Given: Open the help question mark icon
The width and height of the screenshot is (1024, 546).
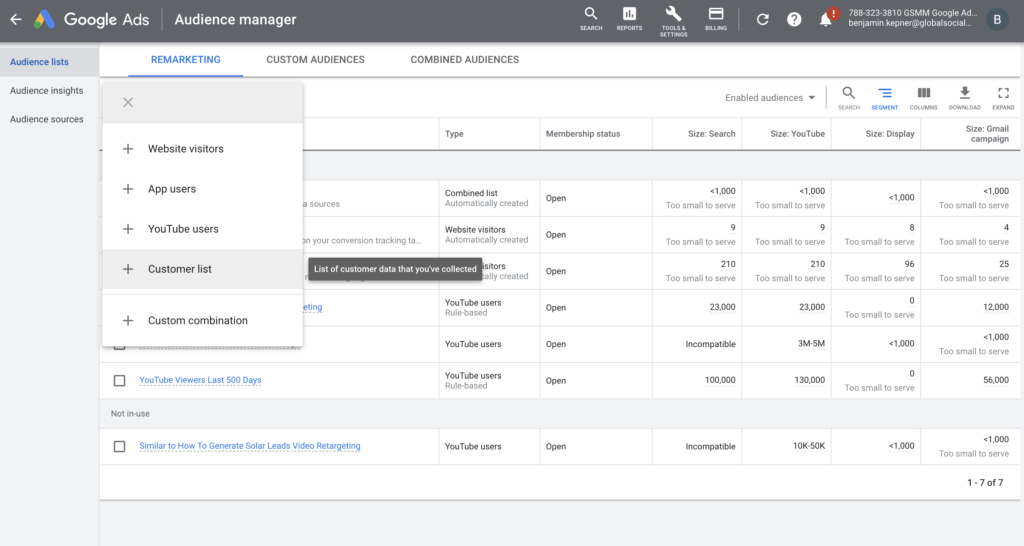Looking at the screenshot, I should 794,20.
